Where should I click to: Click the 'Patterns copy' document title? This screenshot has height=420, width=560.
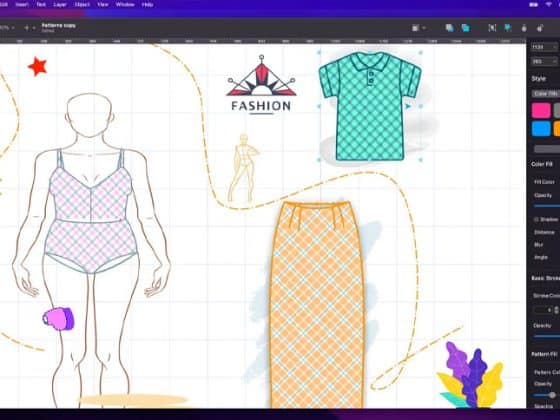(59, 25)
